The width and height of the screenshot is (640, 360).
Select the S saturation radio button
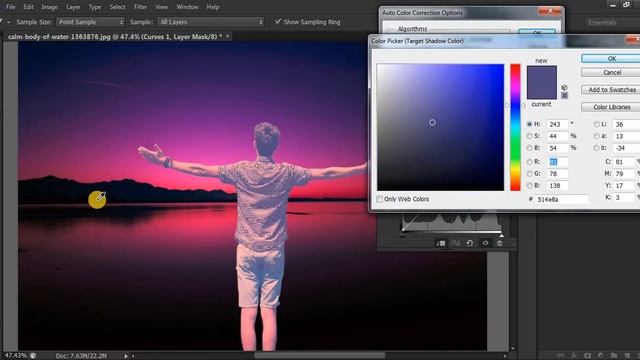(x=529, y=136)
